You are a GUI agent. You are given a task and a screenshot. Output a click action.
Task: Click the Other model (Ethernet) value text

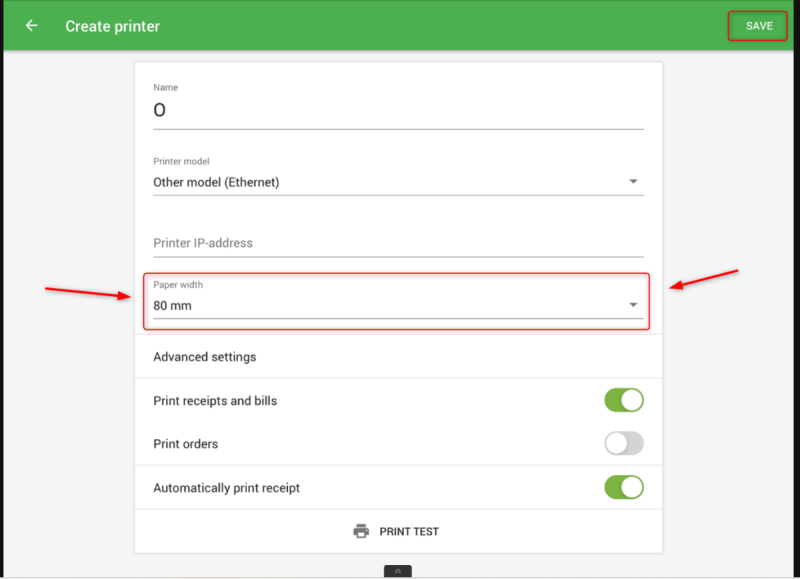click(x=216, y=182)
